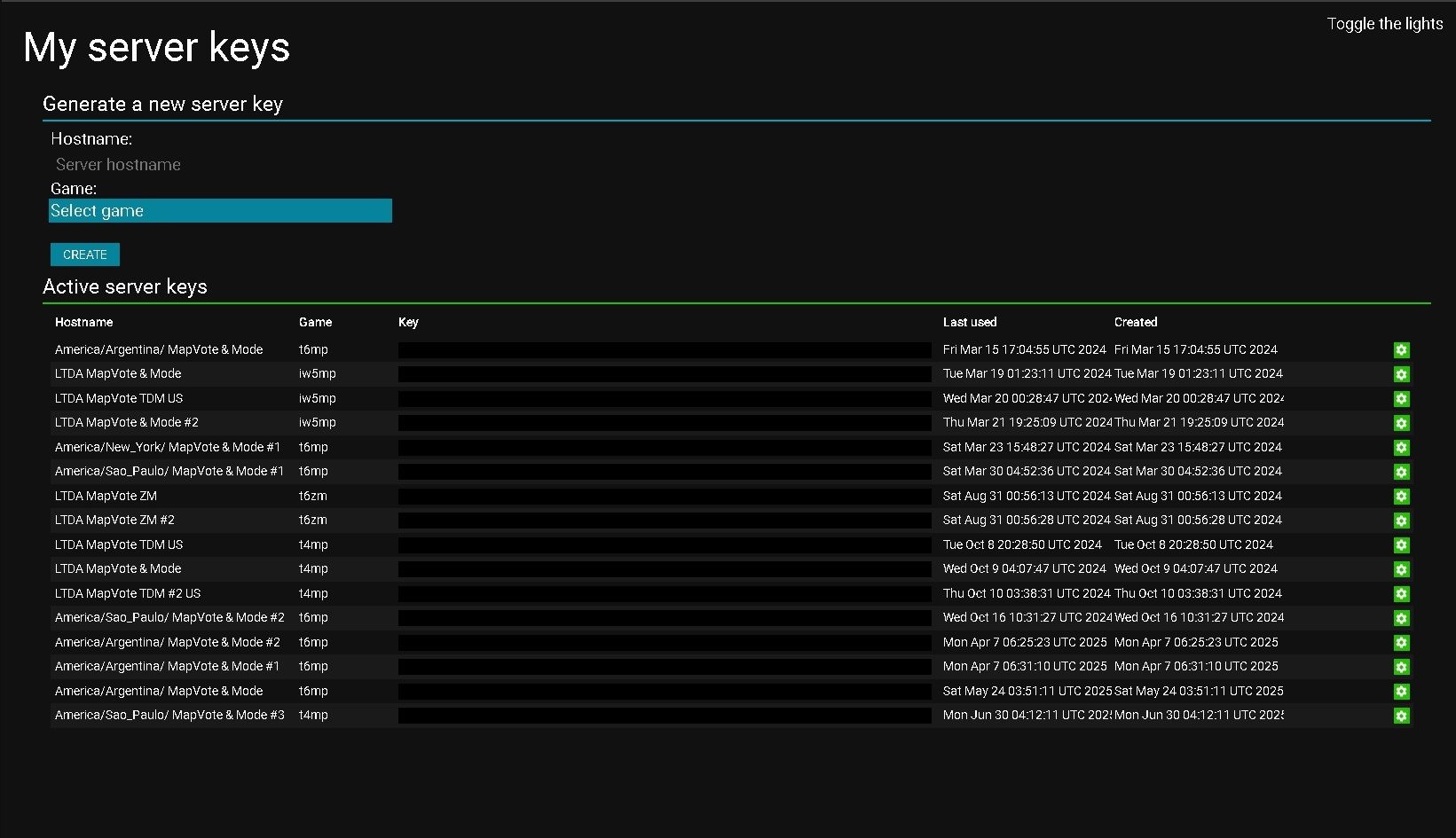Open gear for LTDA MapVote ZM t6zm row
1456x838 pixels.
[1401, 497]
